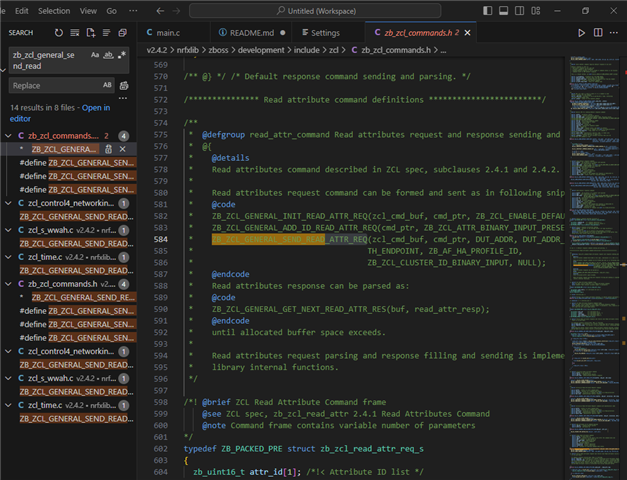Open new search editor icon

pos(90,33)
